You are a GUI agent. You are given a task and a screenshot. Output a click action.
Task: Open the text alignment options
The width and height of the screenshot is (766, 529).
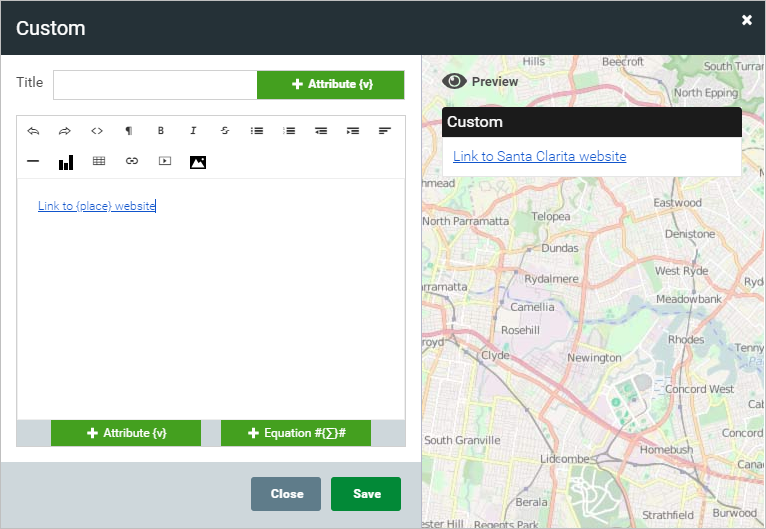[385, 131]
